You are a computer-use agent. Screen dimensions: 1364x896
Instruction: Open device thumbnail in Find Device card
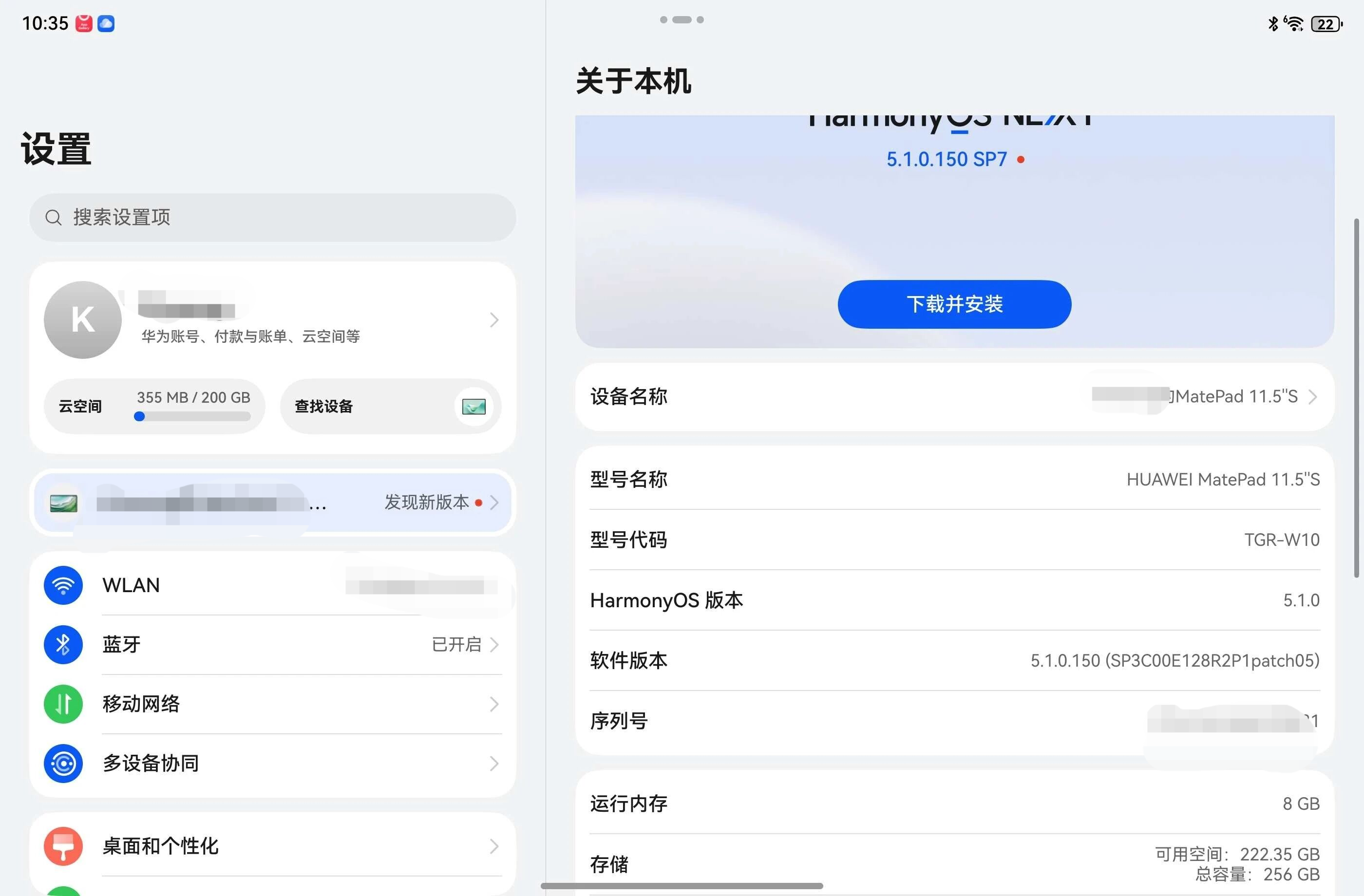click(x=474, y=406)
